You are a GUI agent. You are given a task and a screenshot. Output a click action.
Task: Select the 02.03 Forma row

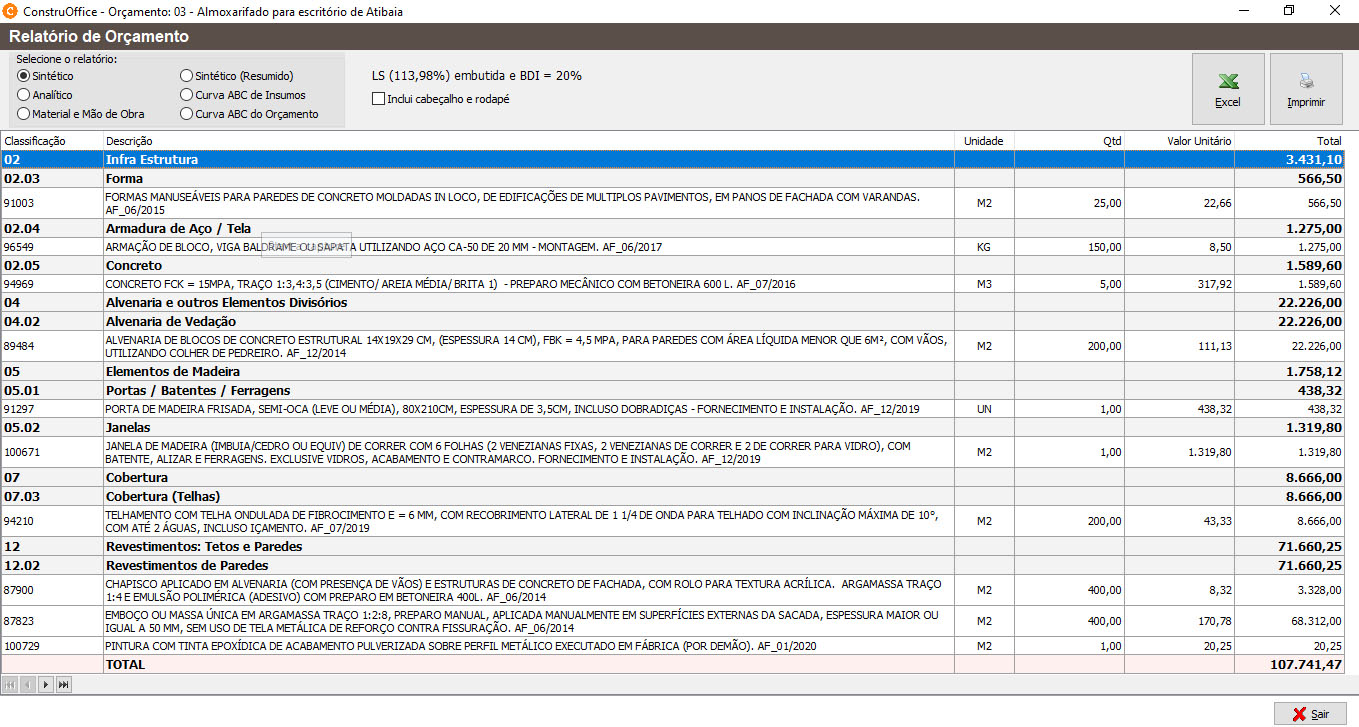[x=673, y=178]
